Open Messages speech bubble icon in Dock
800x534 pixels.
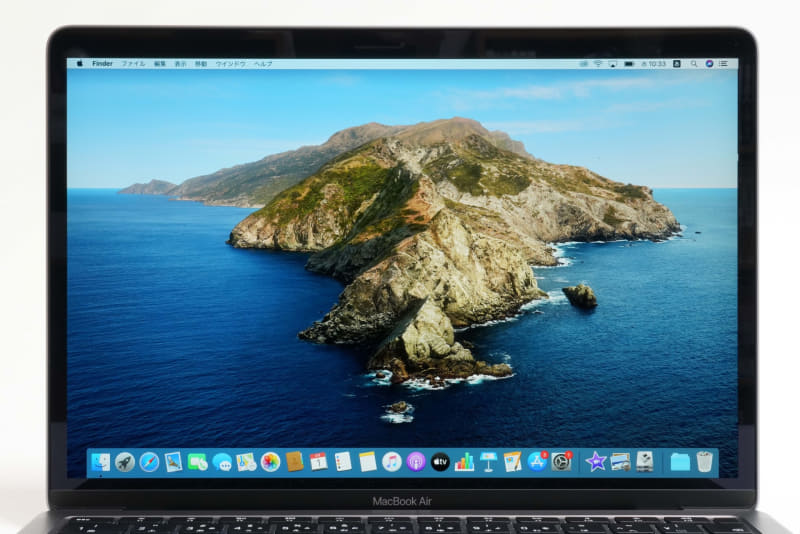tap(222, 463)
